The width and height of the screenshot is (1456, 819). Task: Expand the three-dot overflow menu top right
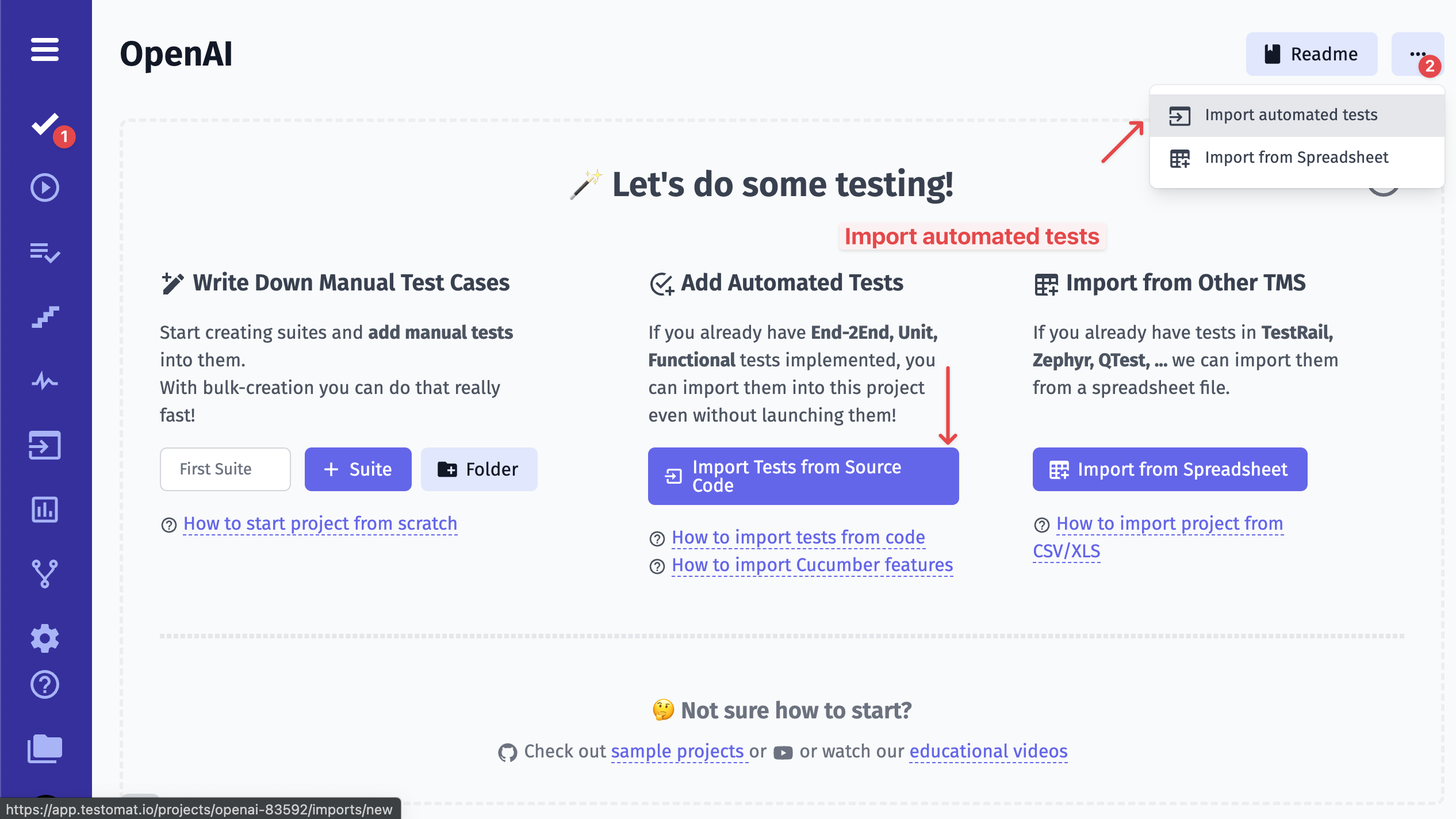1418,54
